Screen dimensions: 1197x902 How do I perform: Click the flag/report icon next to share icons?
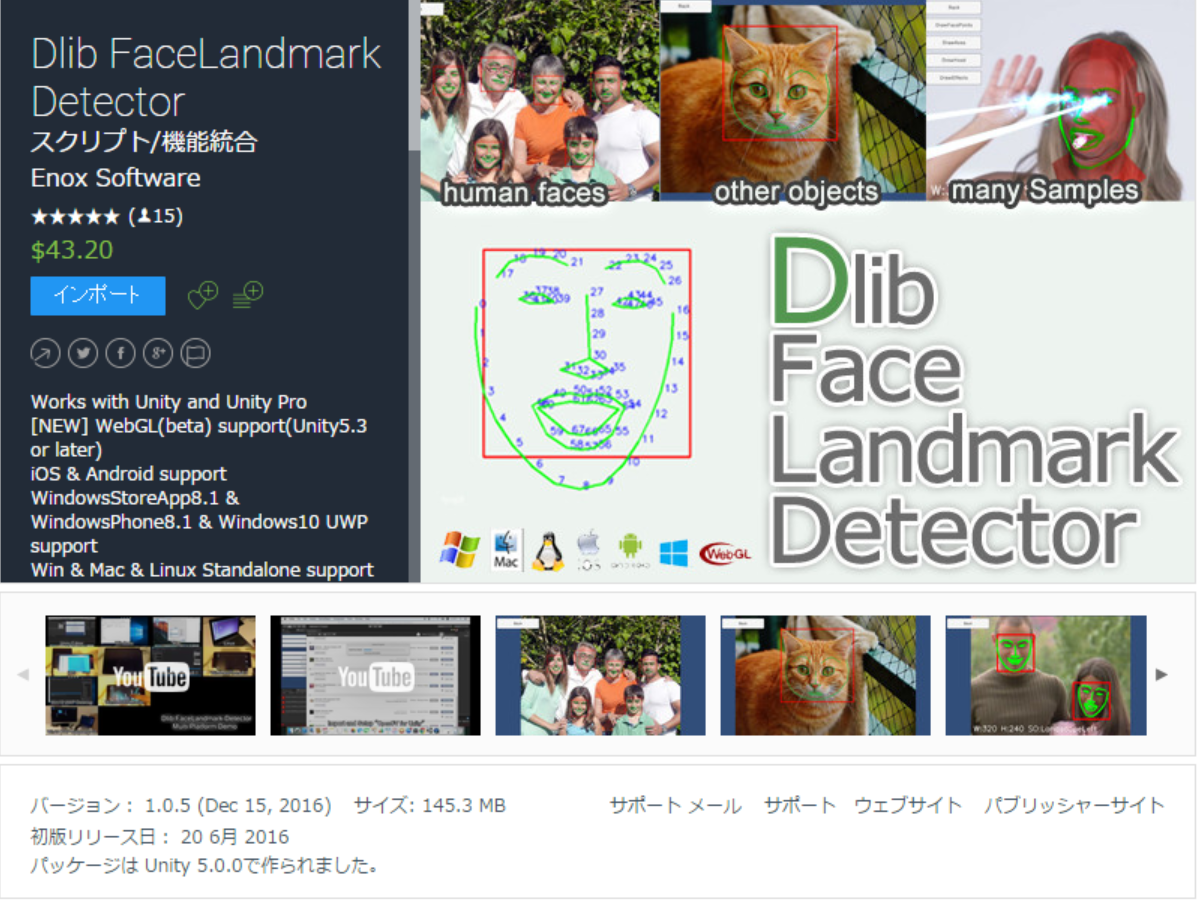tap(196, 353)
